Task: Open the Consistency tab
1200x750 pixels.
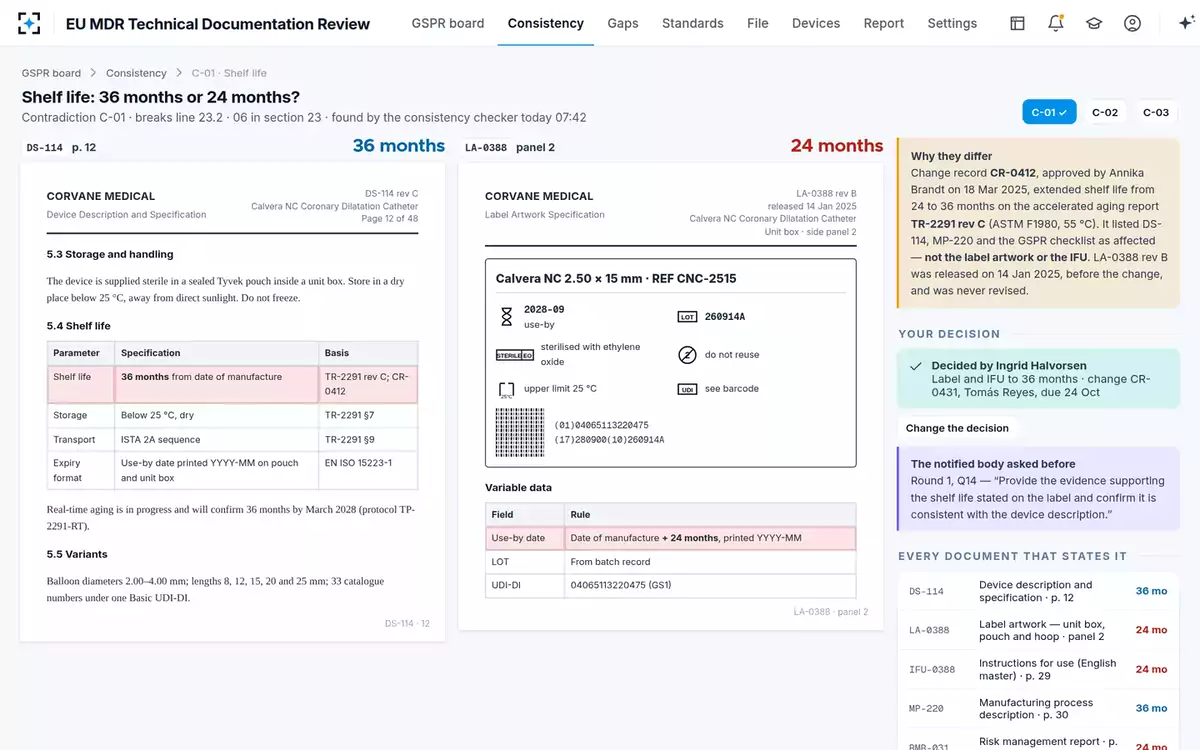Action: coord(546,23)
